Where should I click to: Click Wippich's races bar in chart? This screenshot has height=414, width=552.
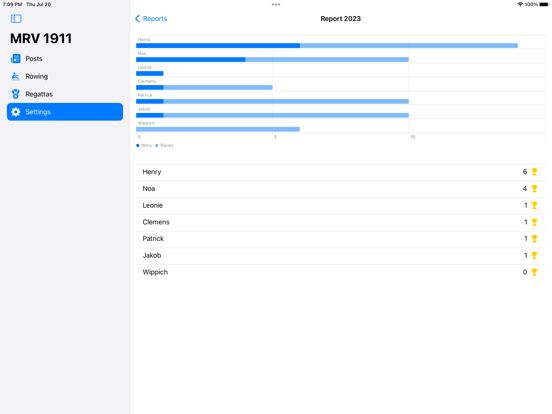pyautogui.click(x=218, y=129)
